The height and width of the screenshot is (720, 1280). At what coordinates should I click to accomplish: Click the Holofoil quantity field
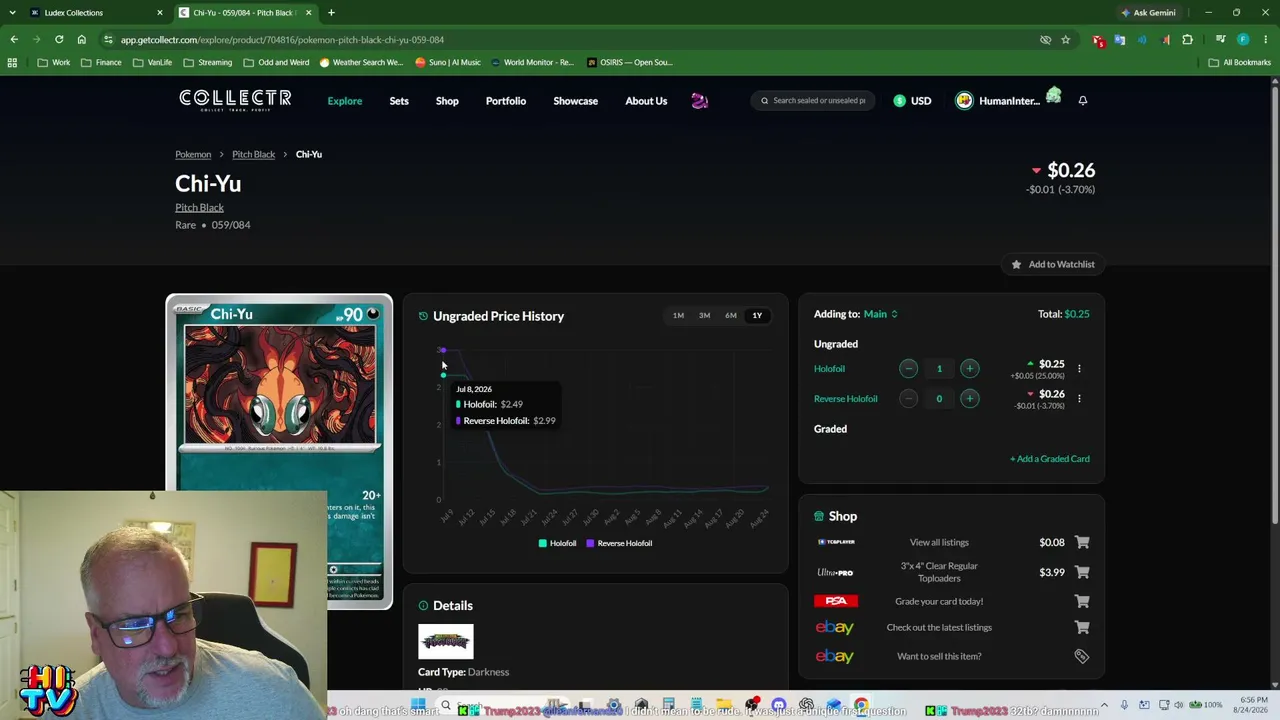coord(939,369)
